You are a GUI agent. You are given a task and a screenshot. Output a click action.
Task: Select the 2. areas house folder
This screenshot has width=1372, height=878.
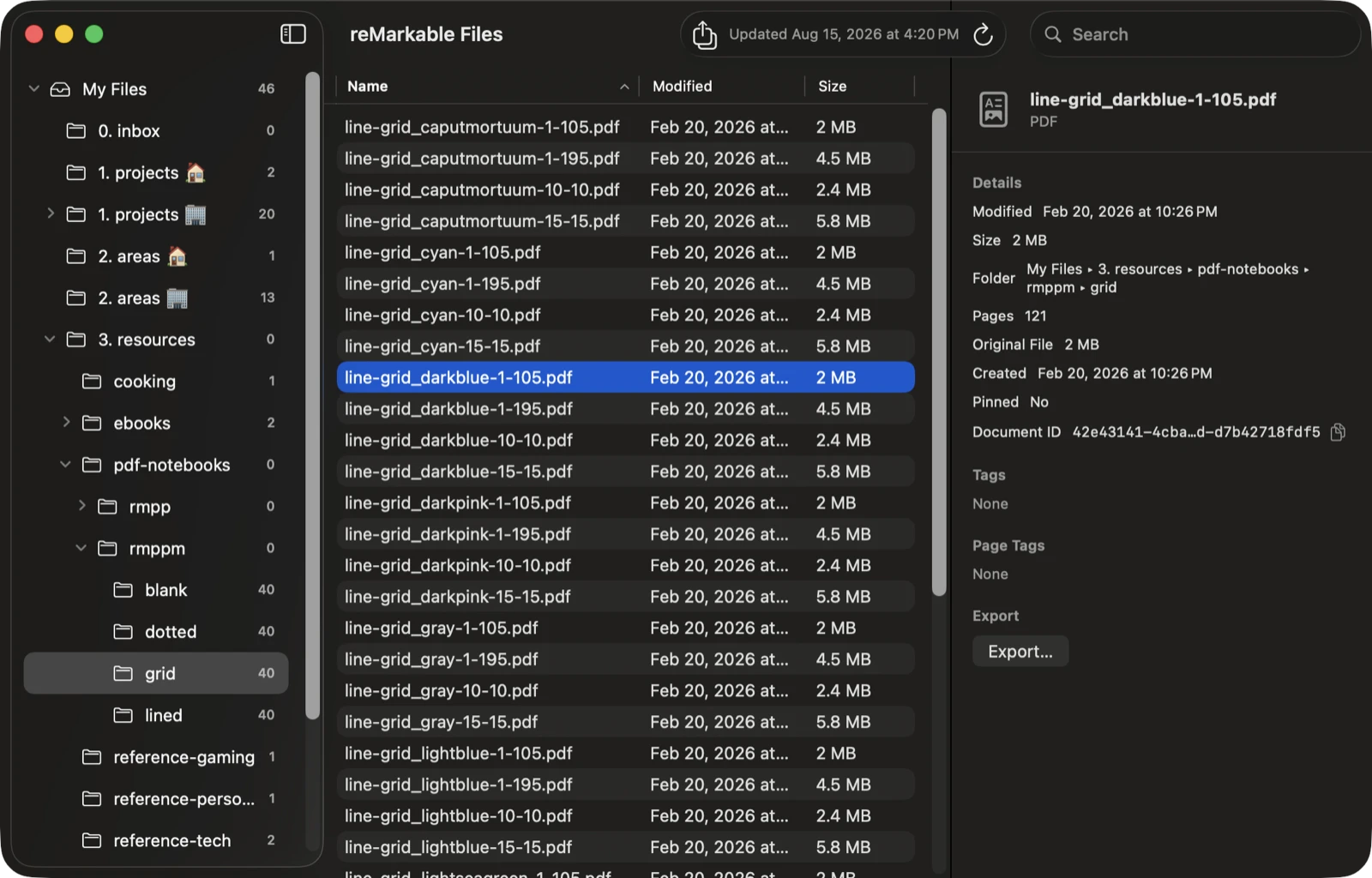pos(156,256)
